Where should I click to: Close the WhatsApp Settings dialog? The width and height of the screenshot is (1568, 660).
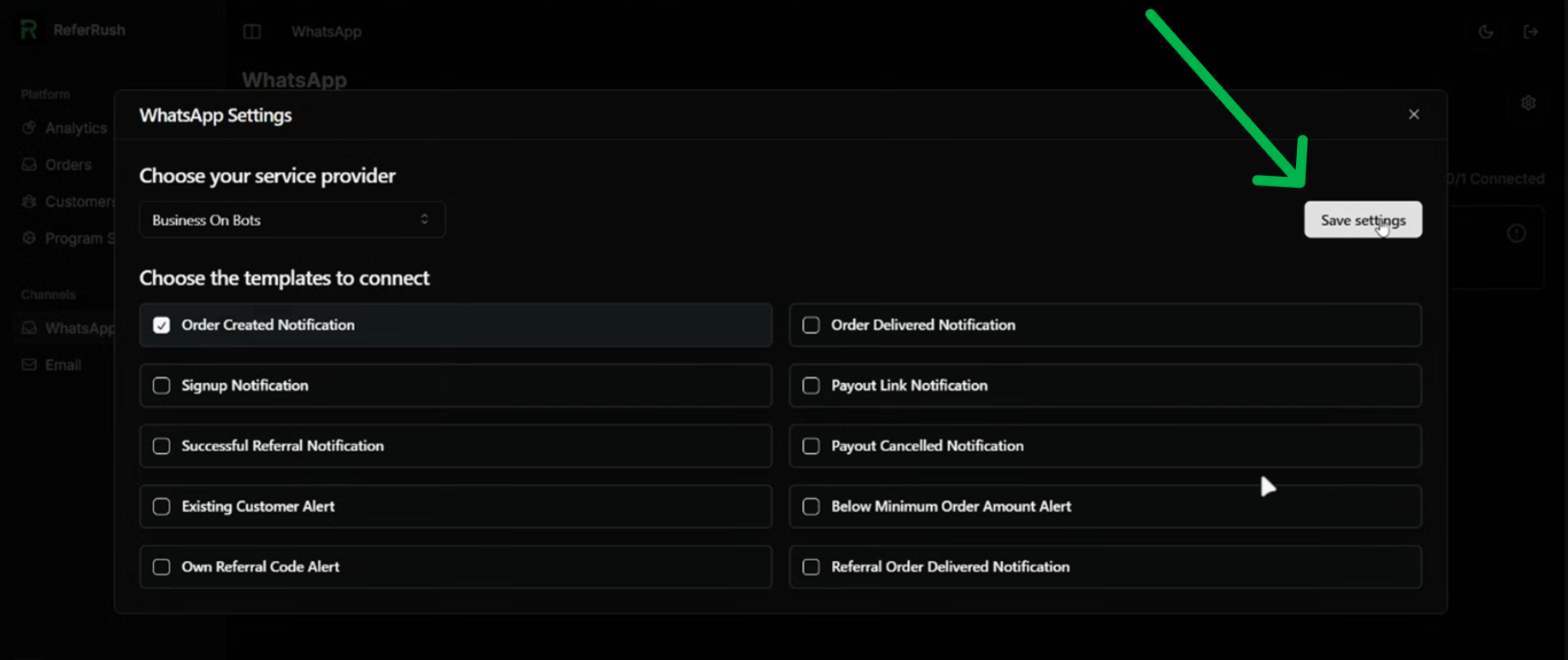[1413, 115]
